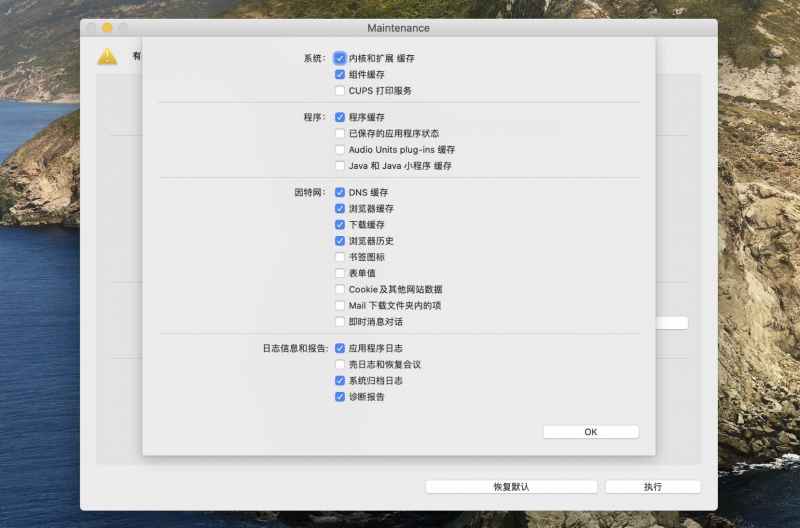Check 即时消息对话 option

point(340,322)
